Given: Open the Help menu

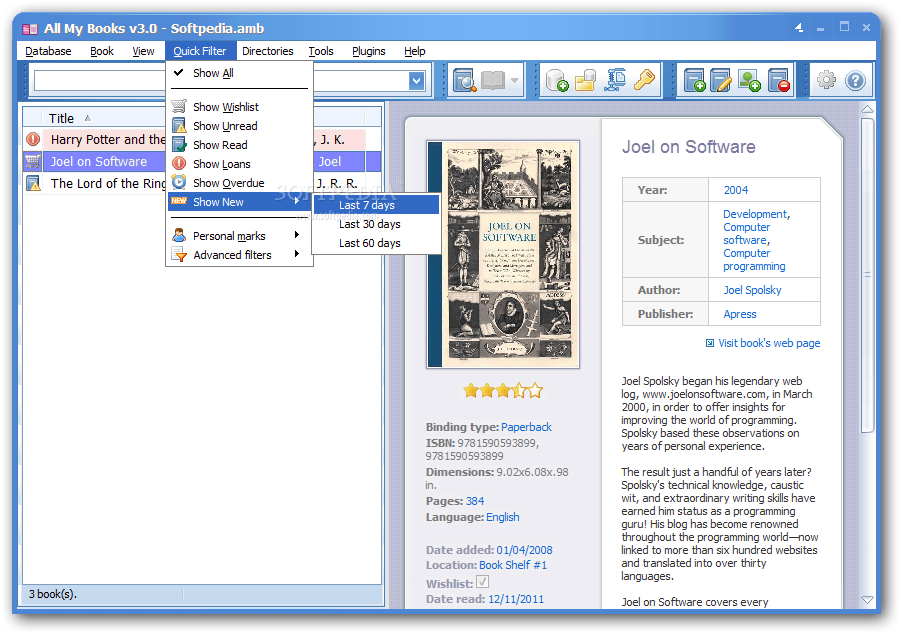Looking at the screenshot, I should (x=414, y=51).
